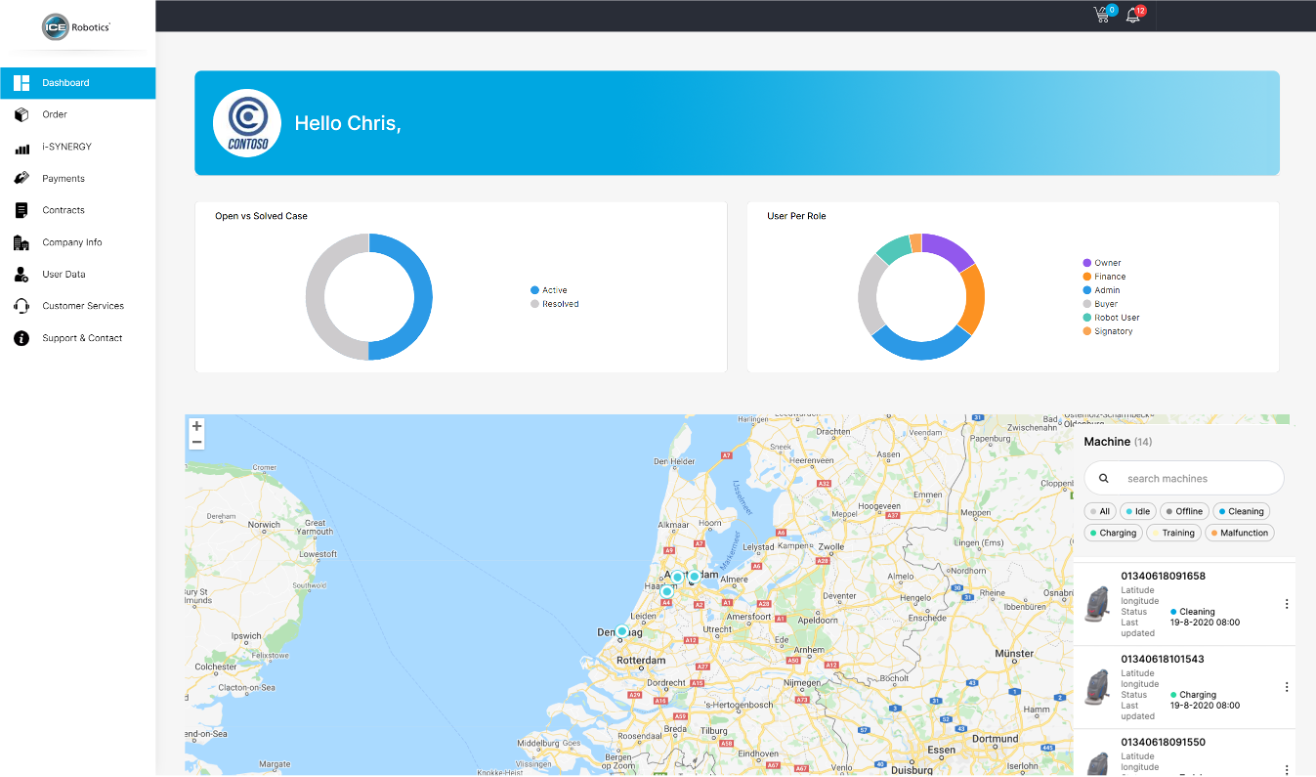Click the Company Info building icon
This screenshot has height=777, width=1316.
tap(21, 242)
